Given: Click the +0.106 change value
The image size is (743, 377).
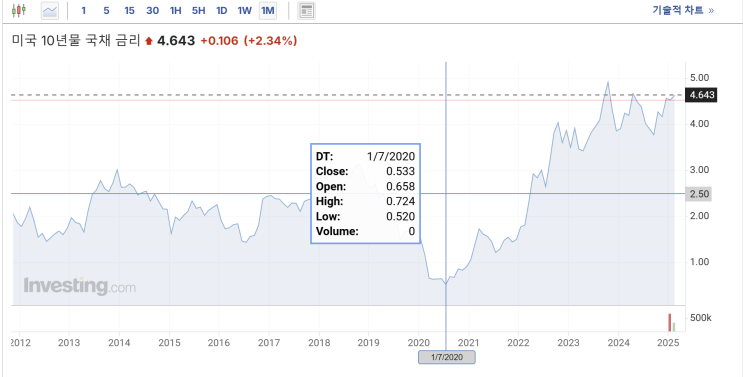Looking at the screenshot, I should coord(219,41).
